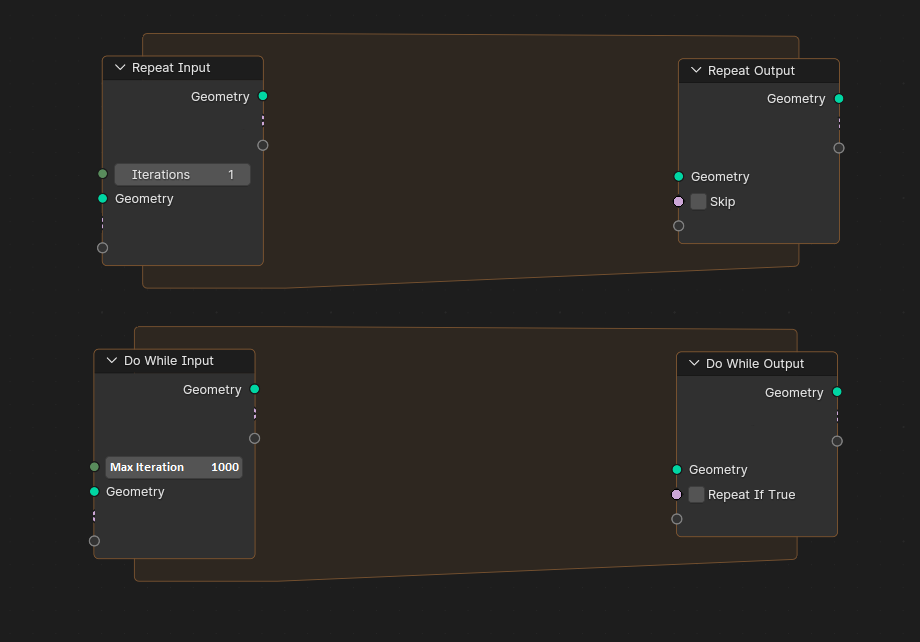Click Do While Output's Geometry output socket
This screenshot has width=920, height=642.
tap(837, 392)
